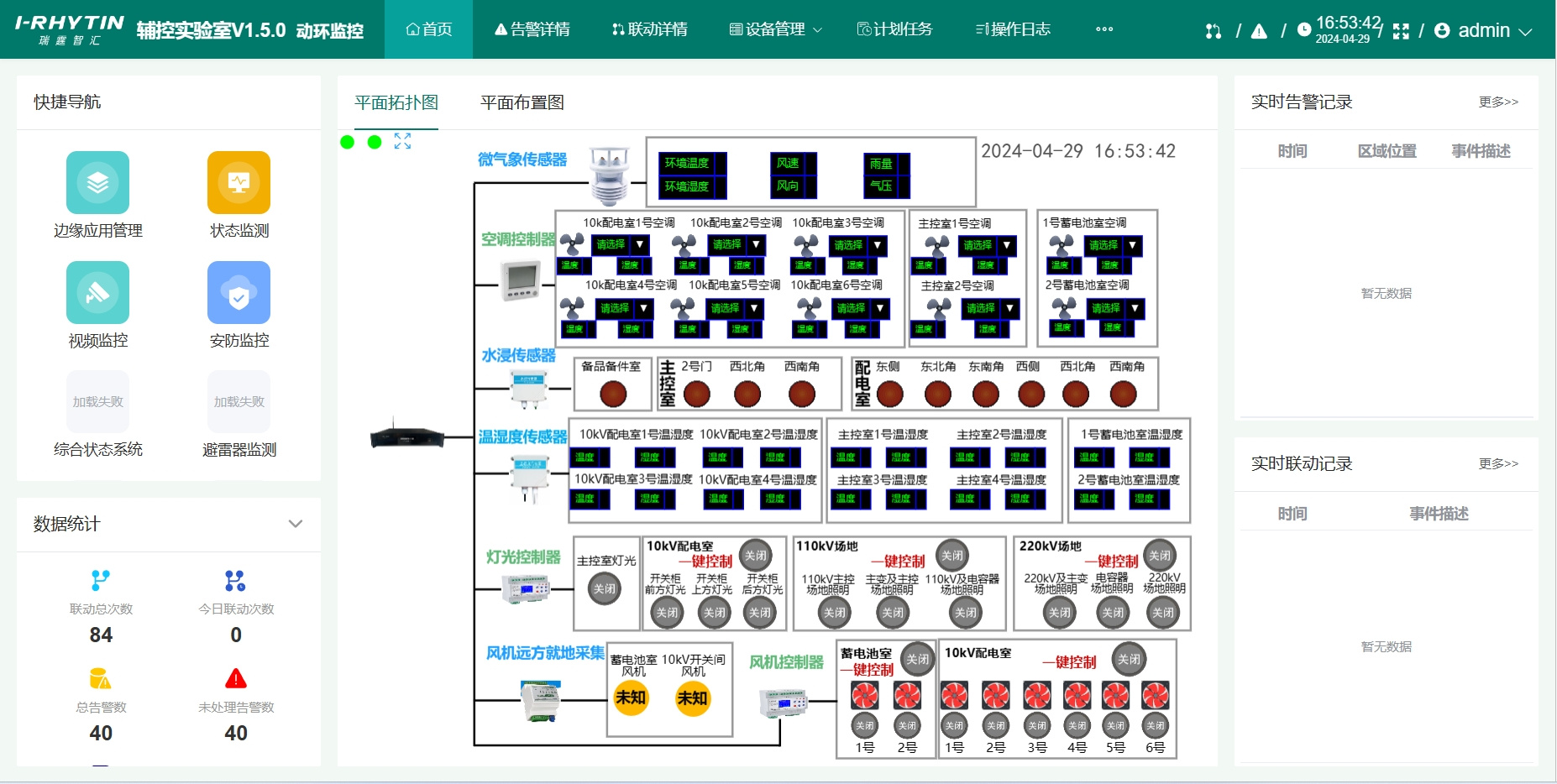Select the 平面拓扑图 tab
Screen dimensions: 1557x784
[396, 102]
